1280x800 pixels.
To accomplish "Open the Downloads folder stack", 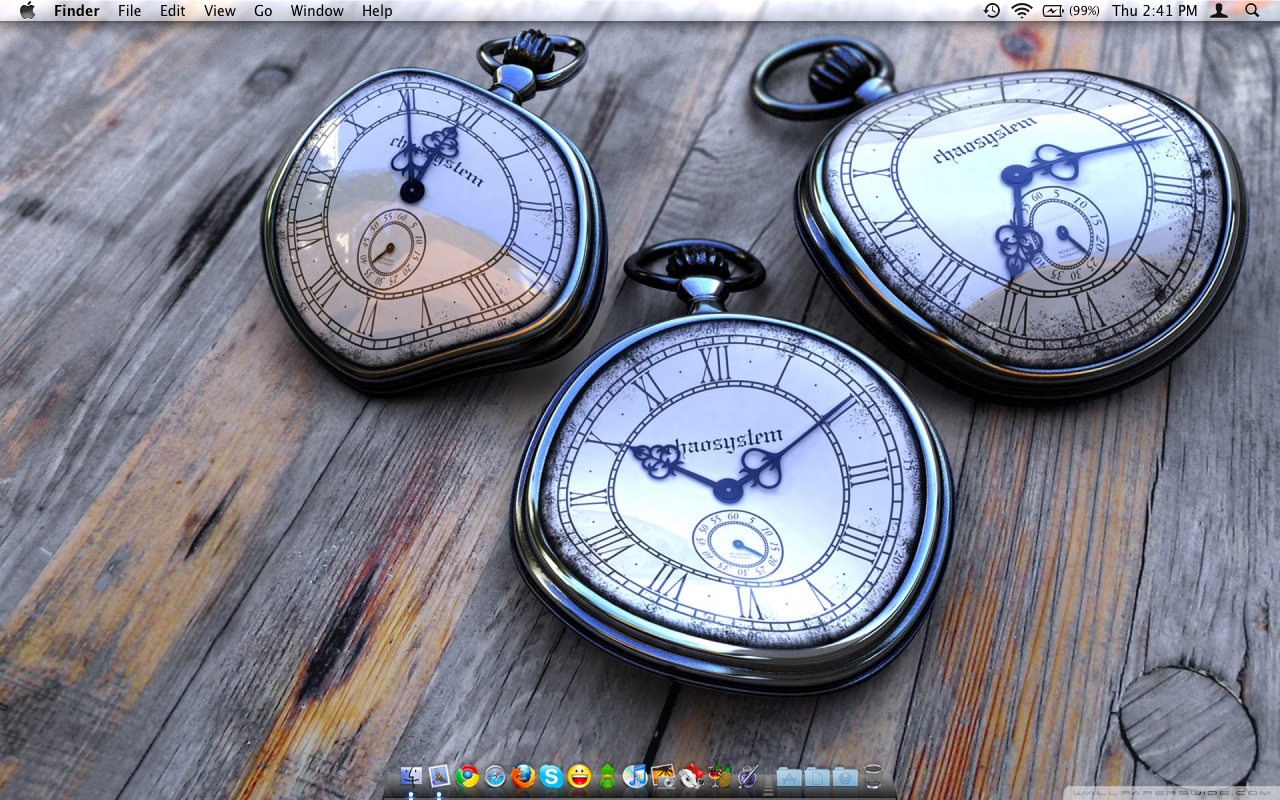I will [845, 776].
